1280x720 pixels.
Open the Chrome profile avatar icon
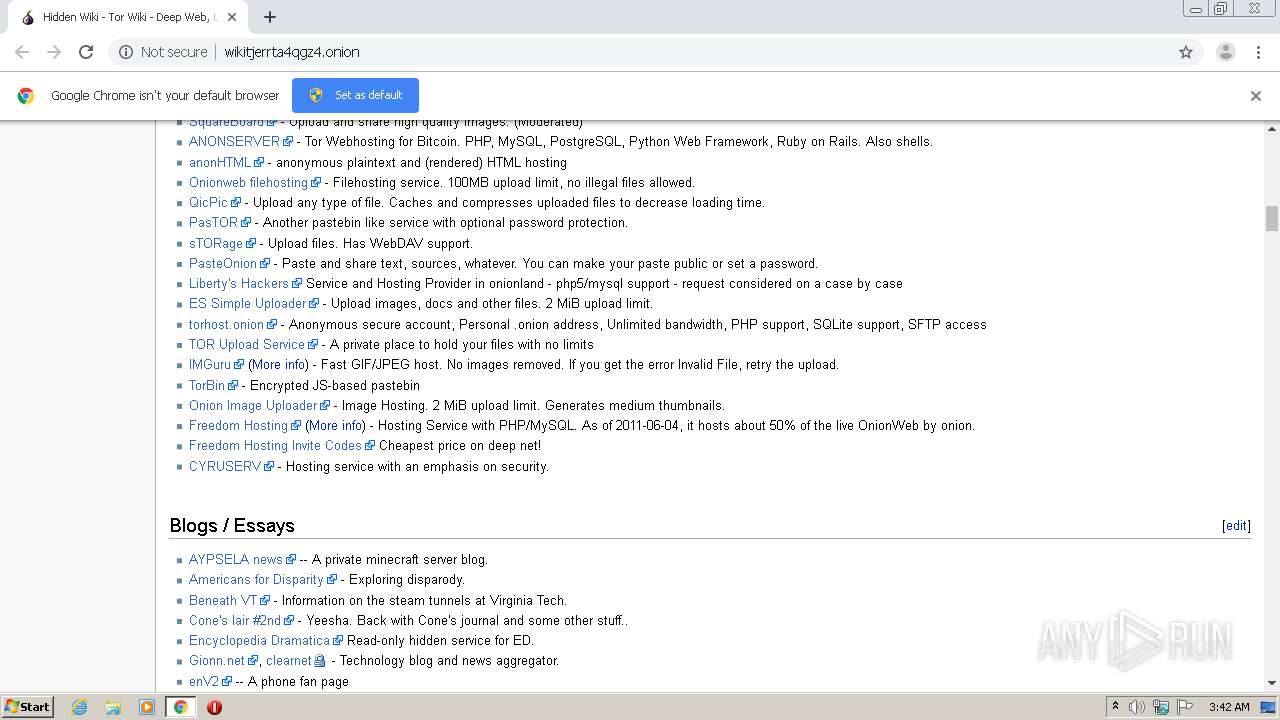pyautogui.click(x=1226, y=52)
